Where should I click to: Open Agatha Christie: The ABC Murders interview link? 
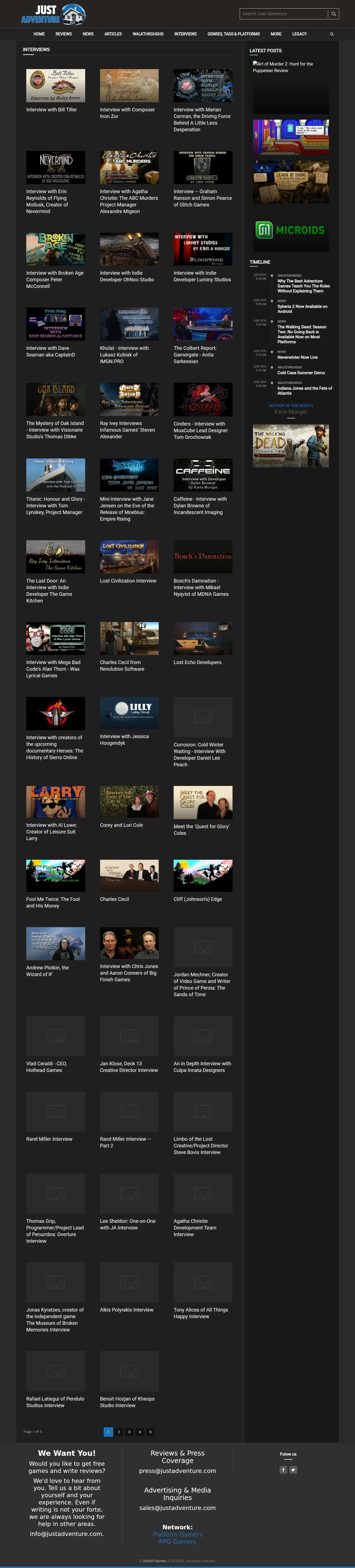click(x=129, y=201)
